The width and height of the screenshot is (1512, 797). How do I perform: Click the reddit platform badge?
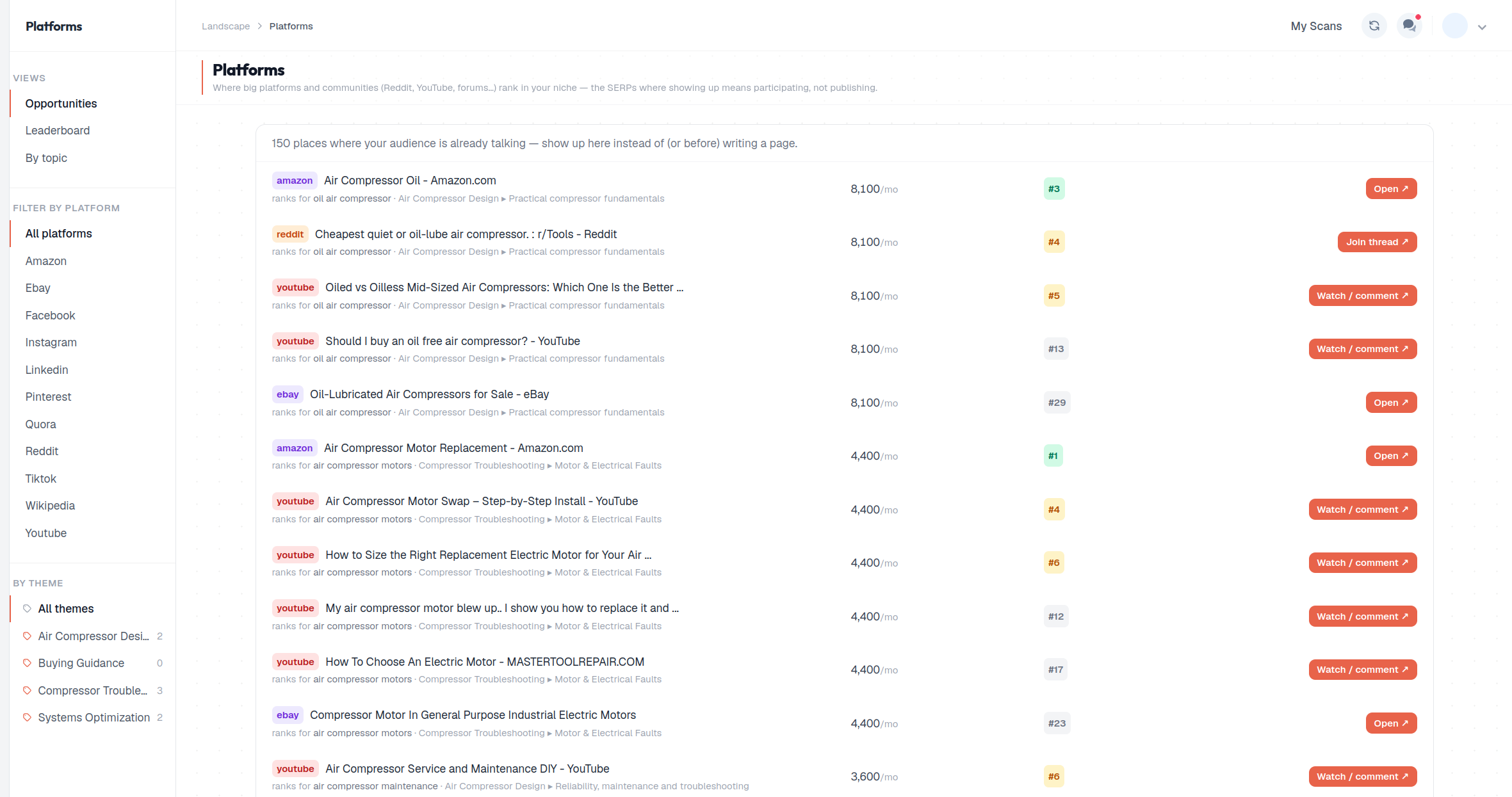click(290, 234)
